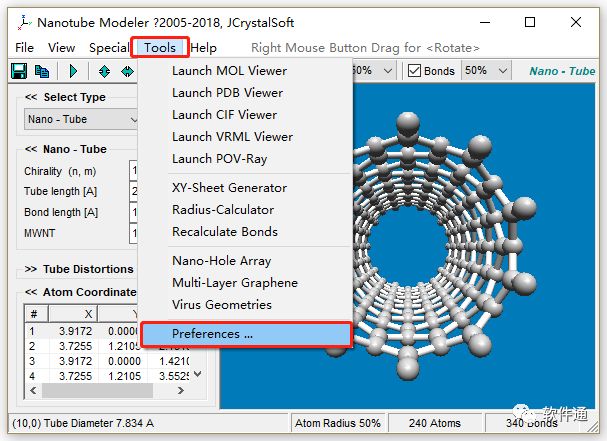Screen dimensions: 607x441
Task: Open Preferences from Tools menu
Action: [246, 334]
